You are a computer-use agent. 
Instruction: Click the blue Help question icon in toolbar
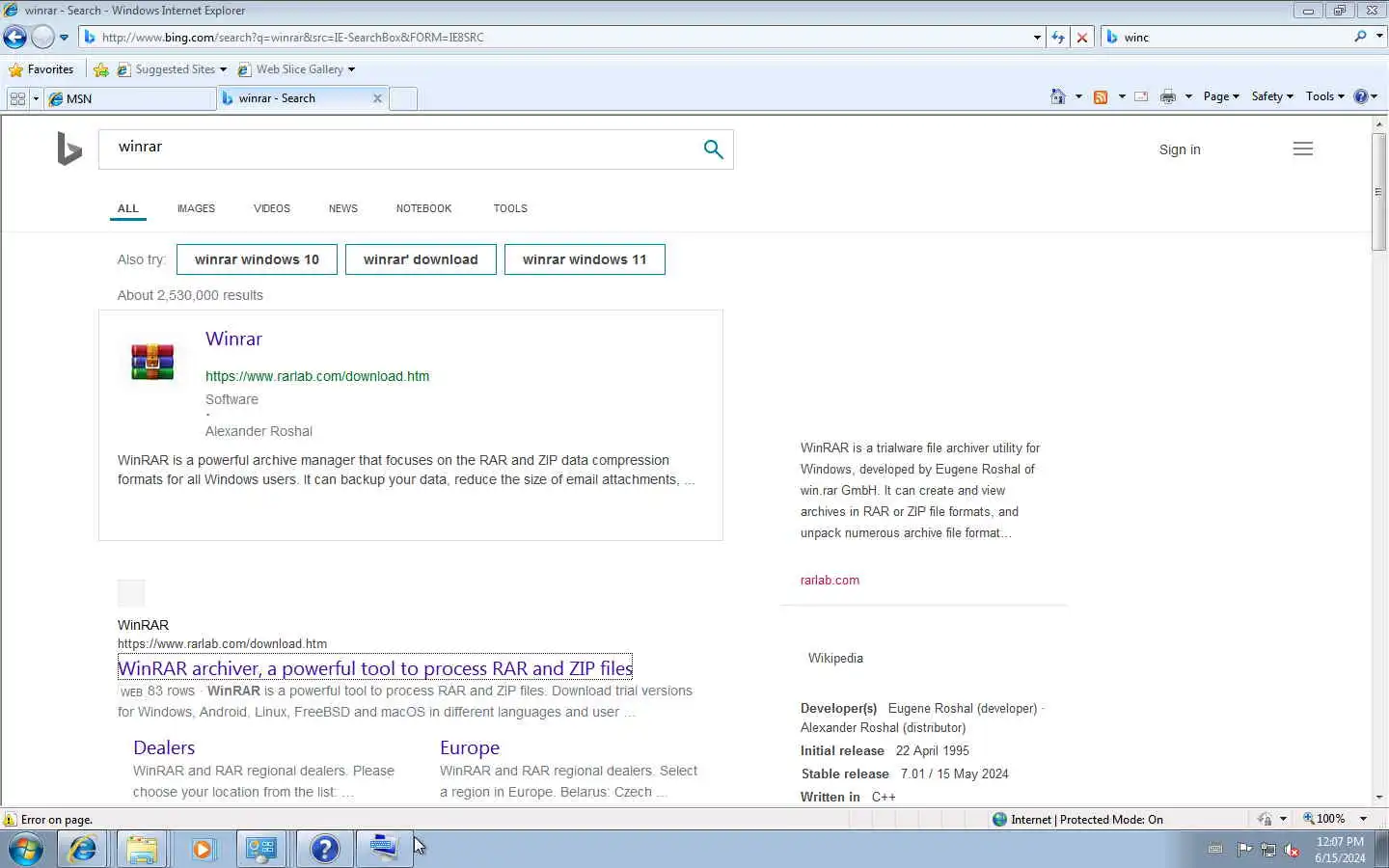tap(1361, 96)
